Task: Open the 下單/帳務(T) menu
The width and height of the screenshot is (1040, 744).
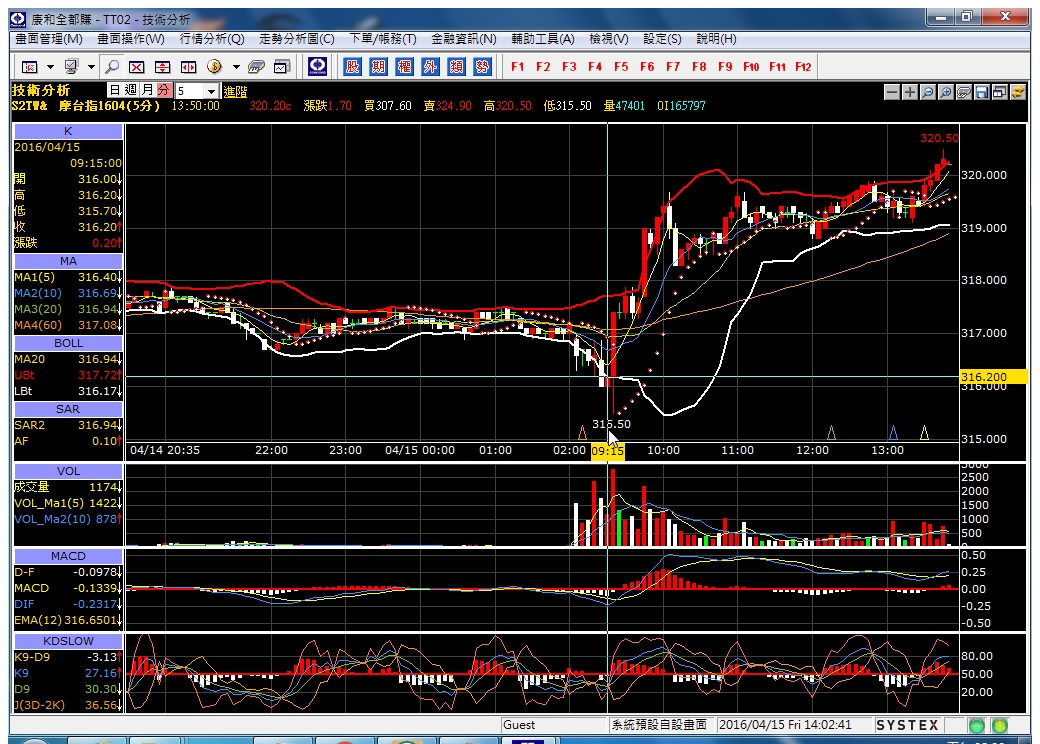Action: (x=383, y=39)
